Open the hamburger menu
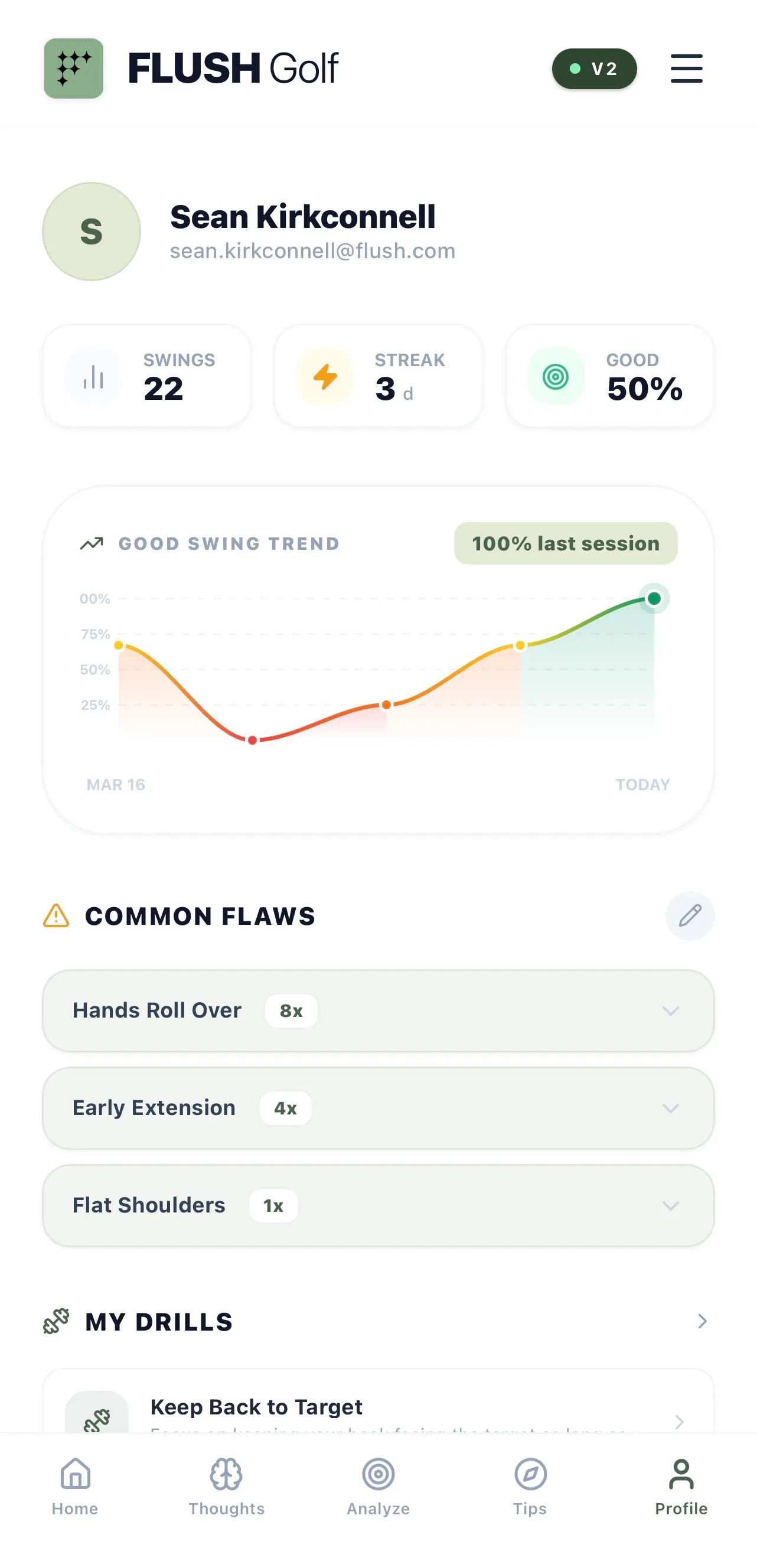The height and width of the screenshot is (1568, 757). pyautogui.click(x=686, y=68)
